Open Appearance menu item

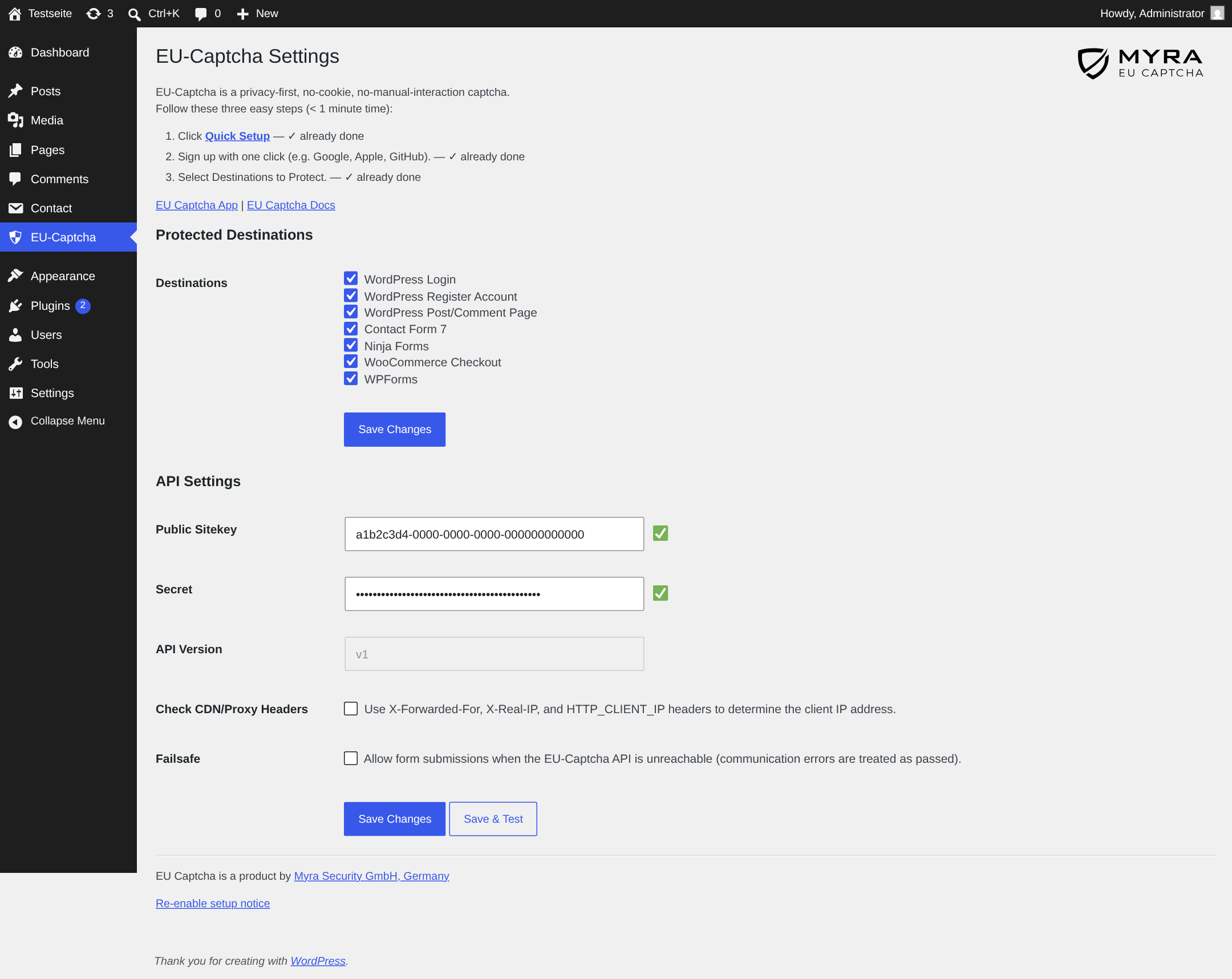click(68, 276)
